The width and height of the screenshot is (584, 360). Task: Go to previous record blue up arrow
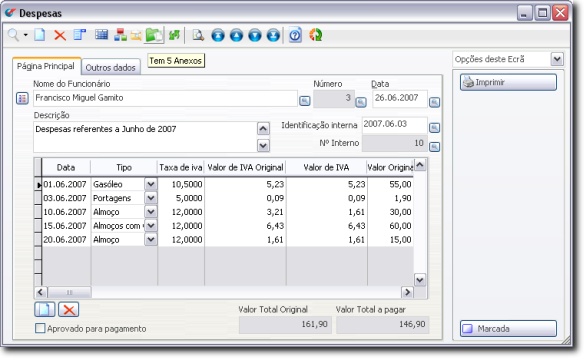236,36
